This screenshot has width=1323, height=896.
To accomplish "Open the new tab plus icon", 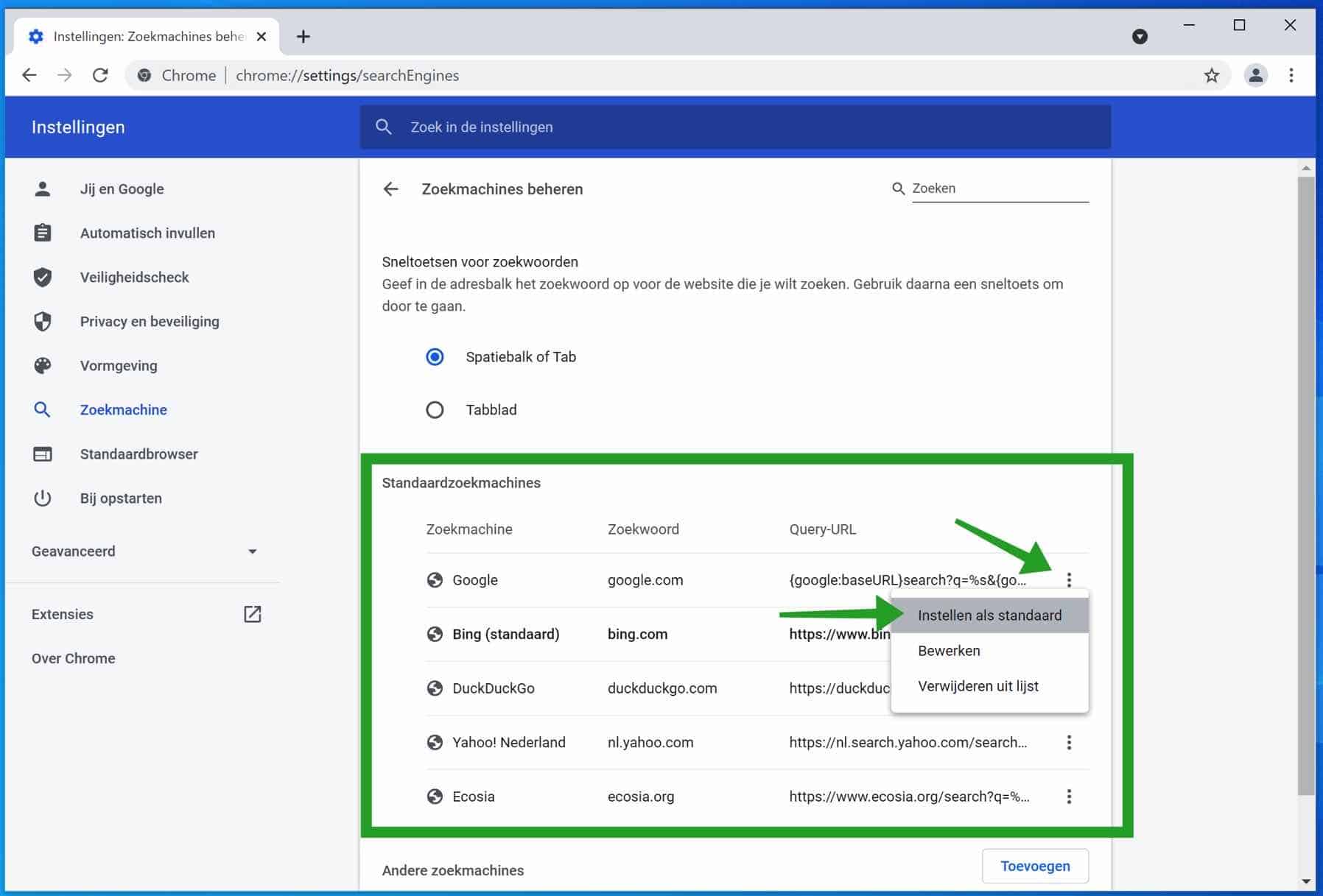I will [x=303, y=36].
